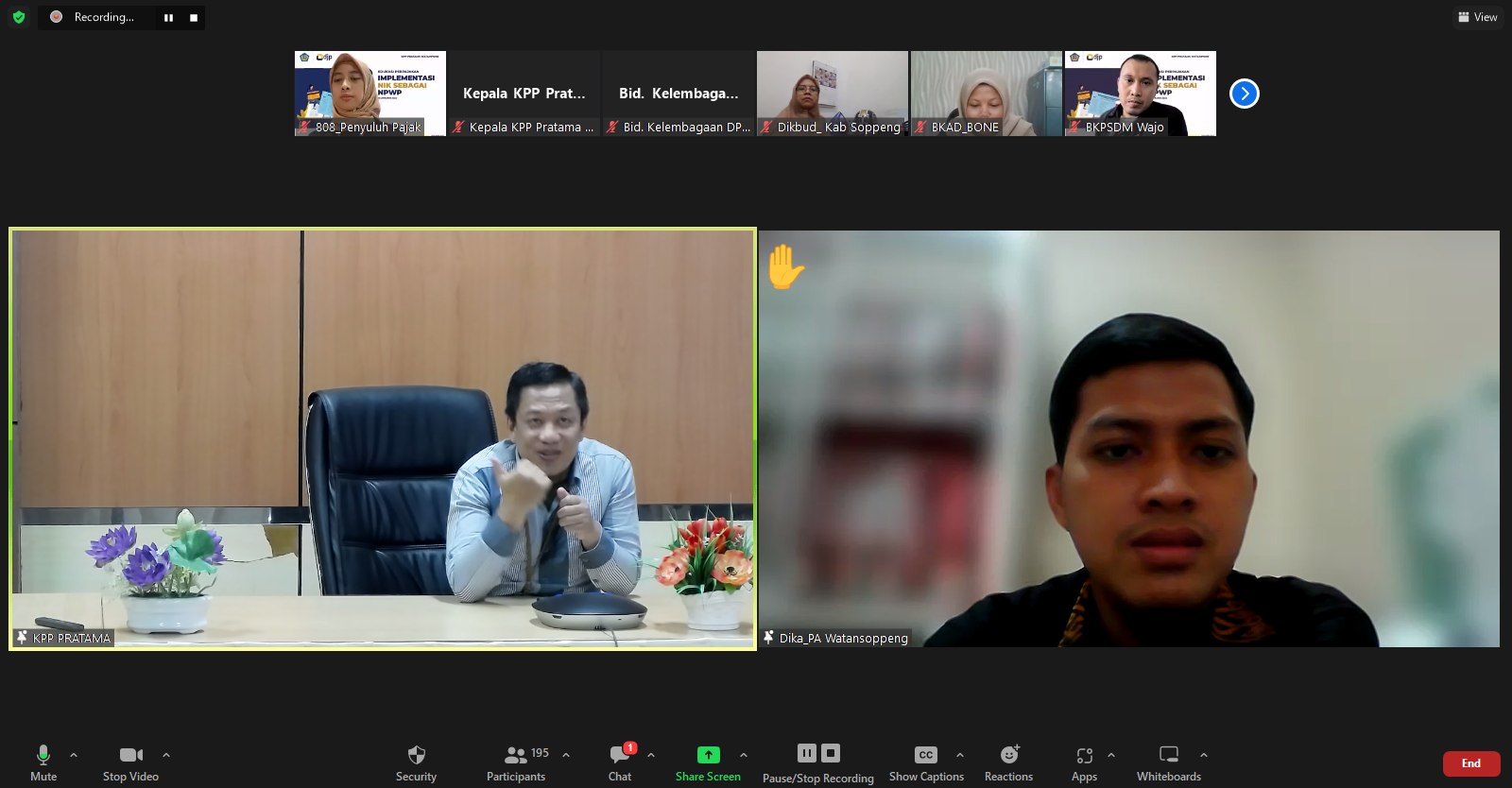Screen dimensions: 1512x788
Task: Select the BKAD_BONE participant thumbnail
Action: [986, 93]
